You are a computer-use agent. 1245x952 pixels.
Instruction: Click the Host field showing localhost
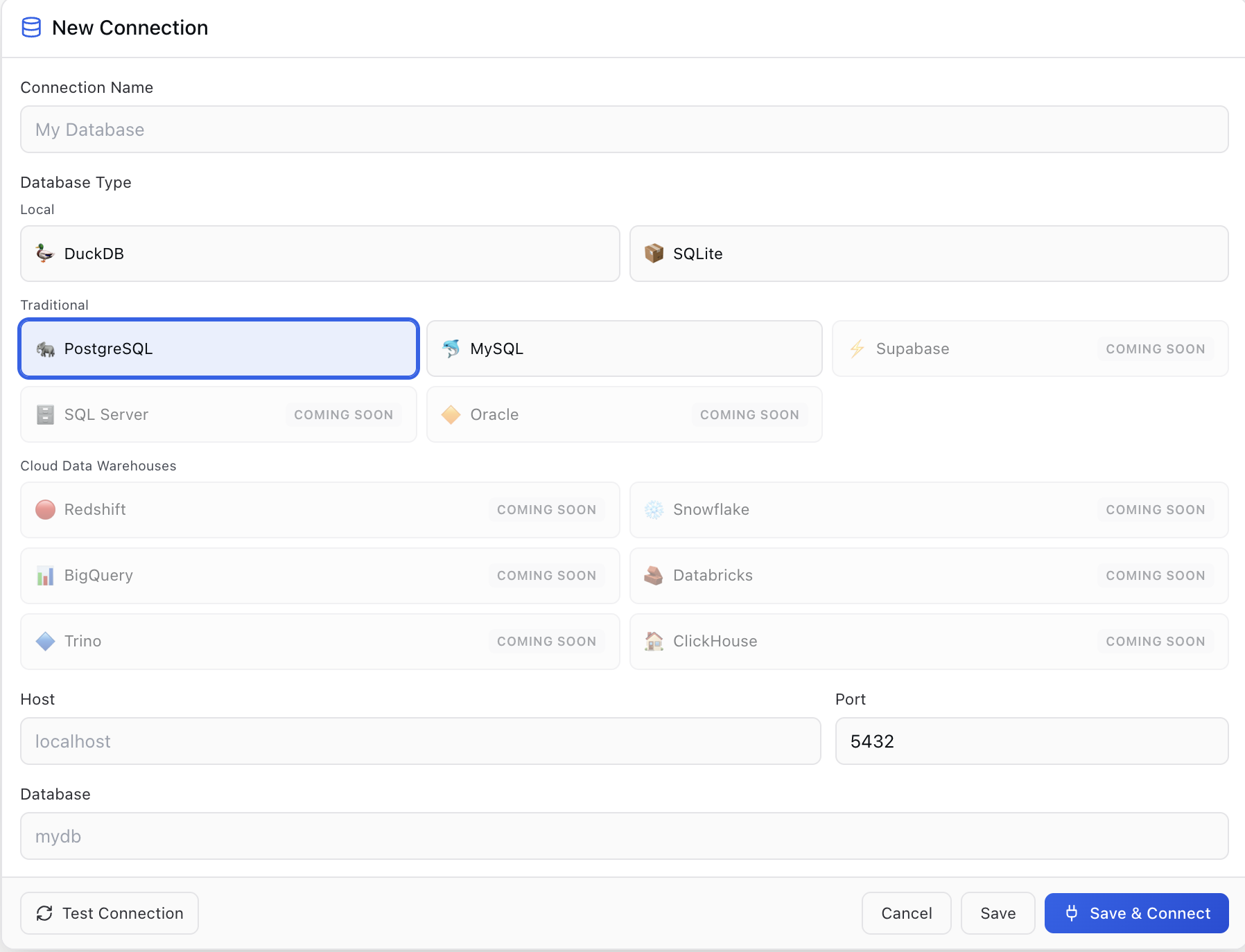[x=419, y=741]
